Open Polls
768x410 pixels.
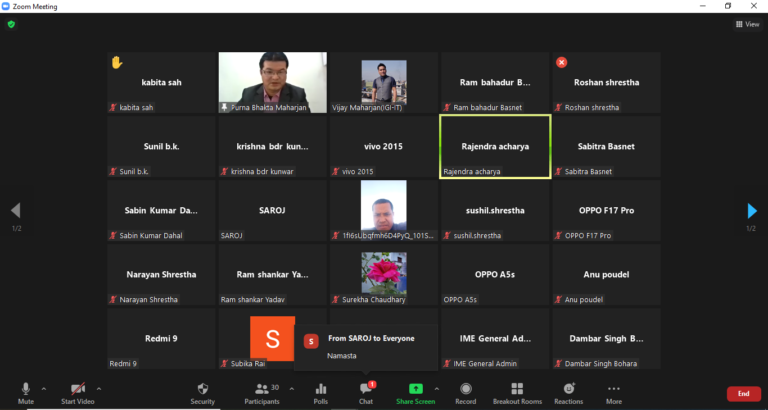[x=321, y=393]
